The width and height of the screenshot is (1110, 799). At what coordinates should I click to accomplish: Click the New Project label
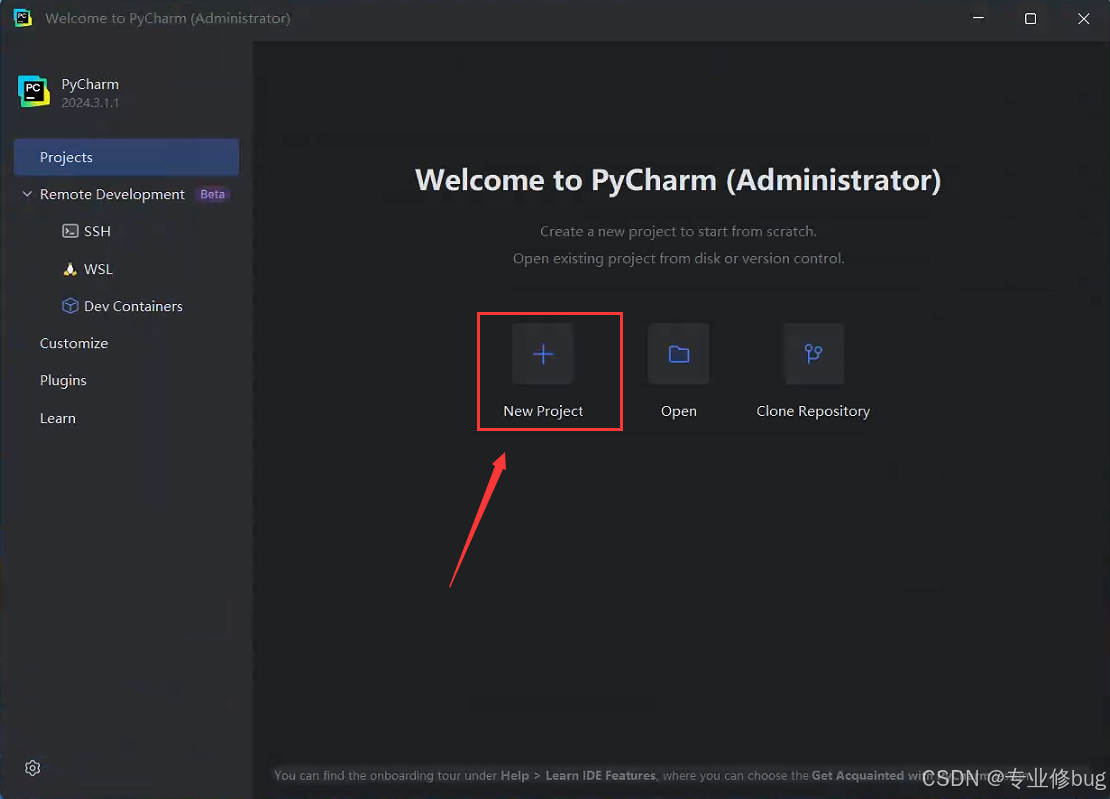[x=543, y=411]
